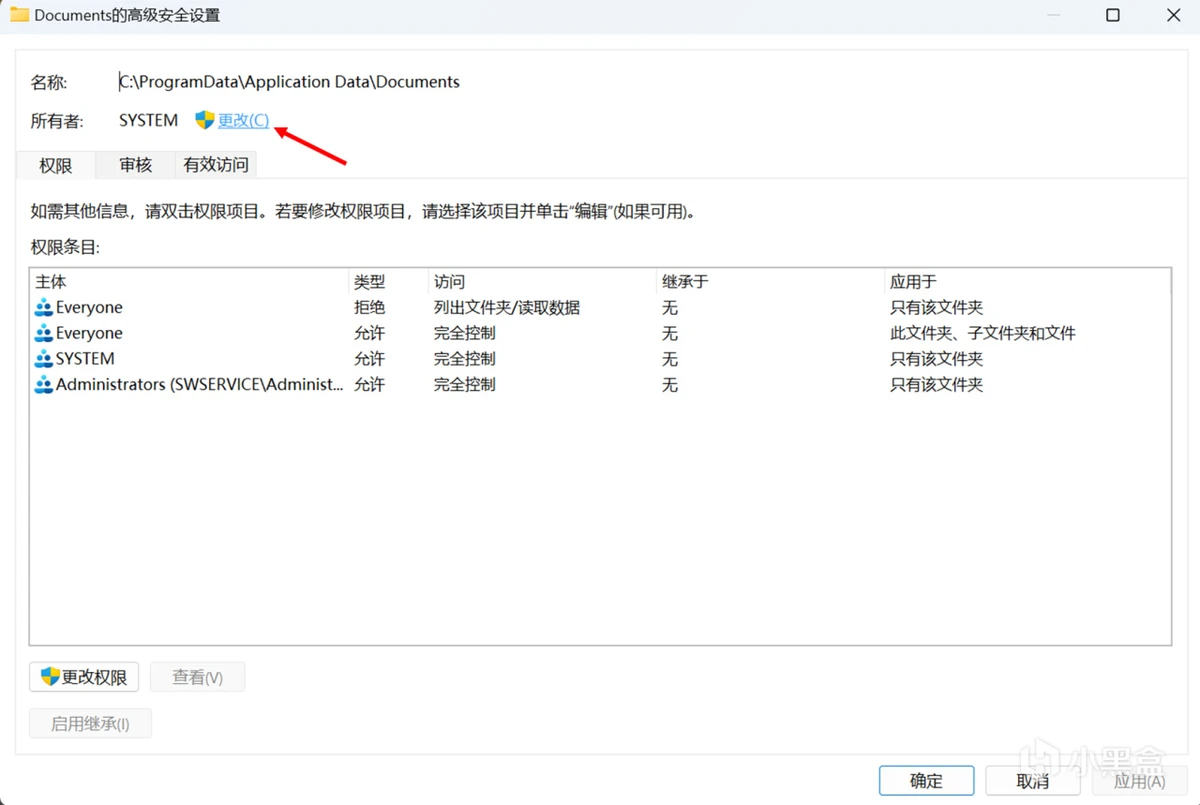Switch to the 审核 tab
Screen dimensions: 1200x805
coord(135,165)
